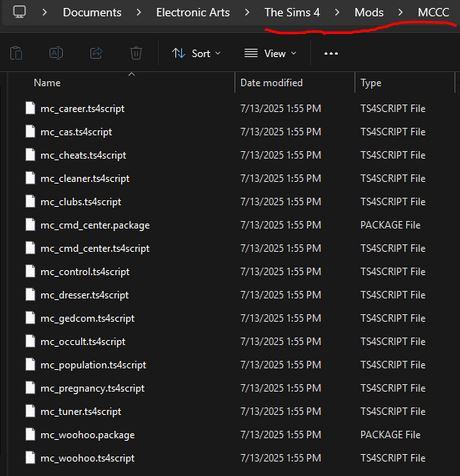This screenshot has height=476, width=460.
Task: Click the Rename toolbar icon
Action: 56,53
